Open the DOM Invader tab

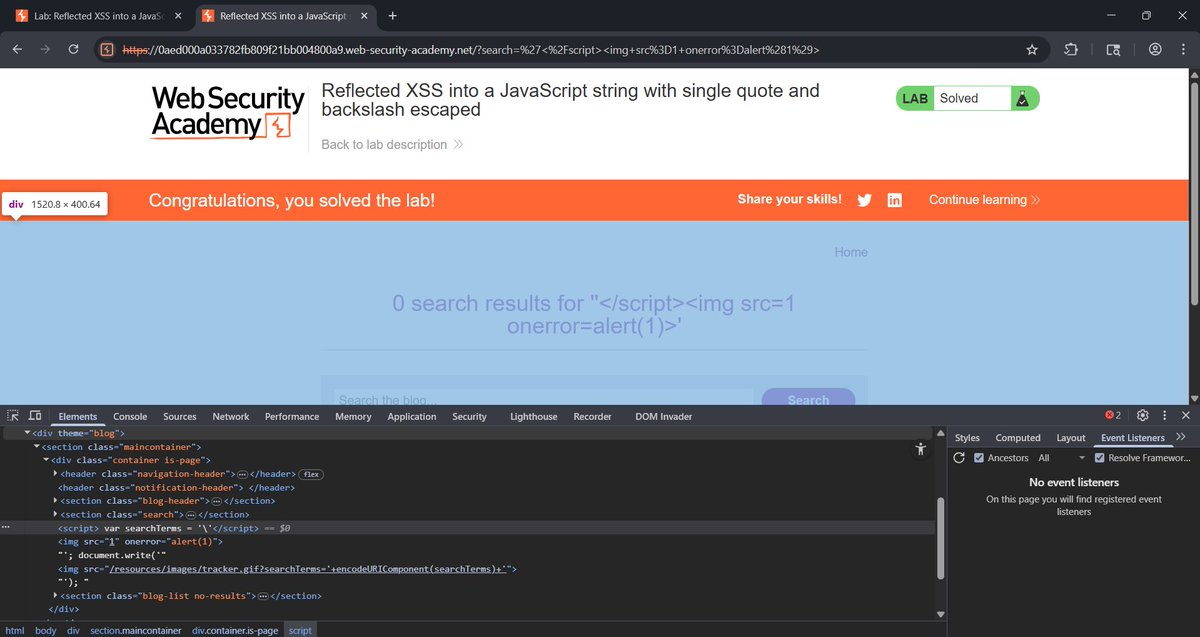663,416
